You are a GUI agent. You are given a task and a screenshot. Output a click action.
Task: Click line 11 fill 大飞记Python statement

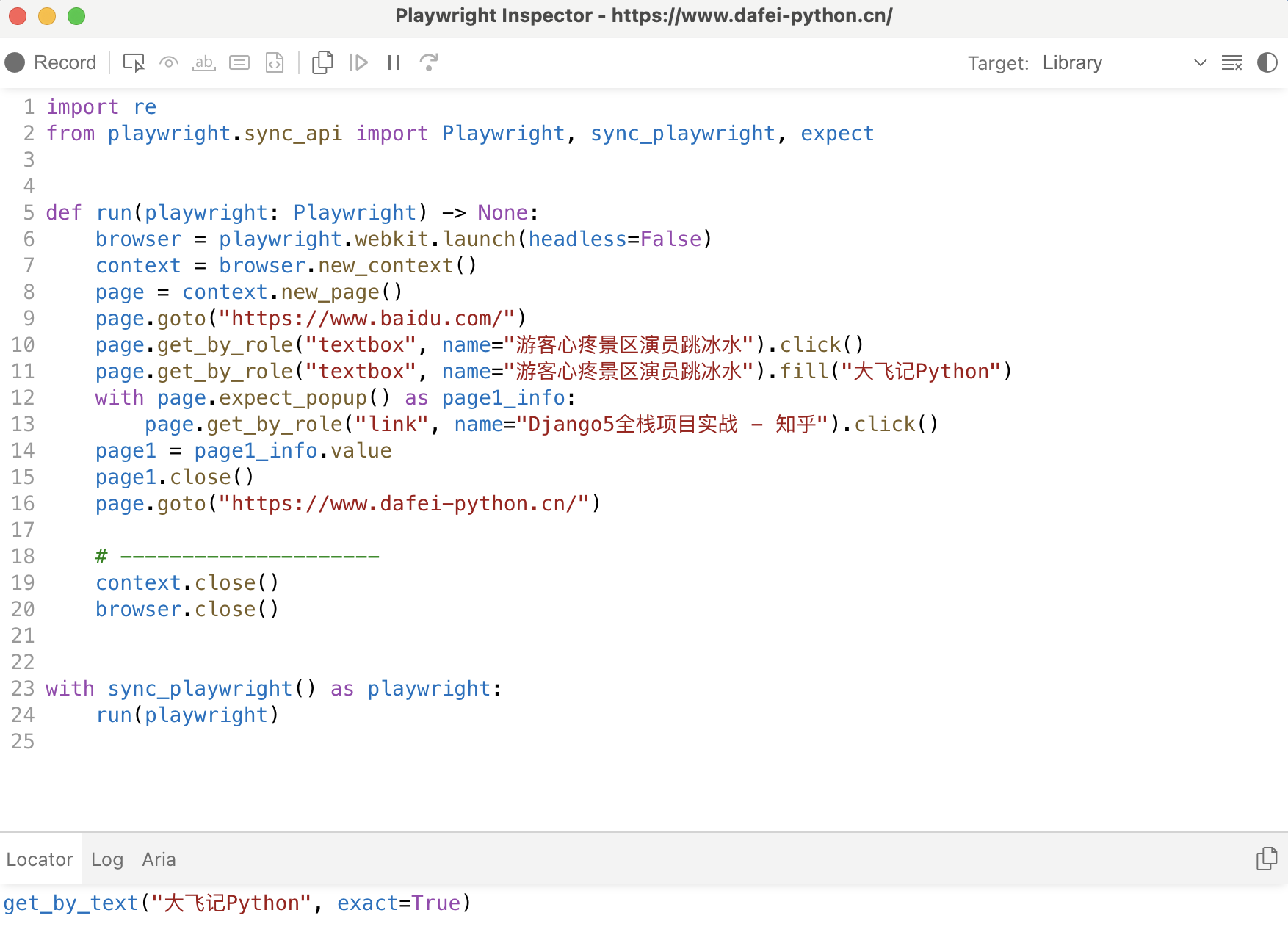pos(554,371)
